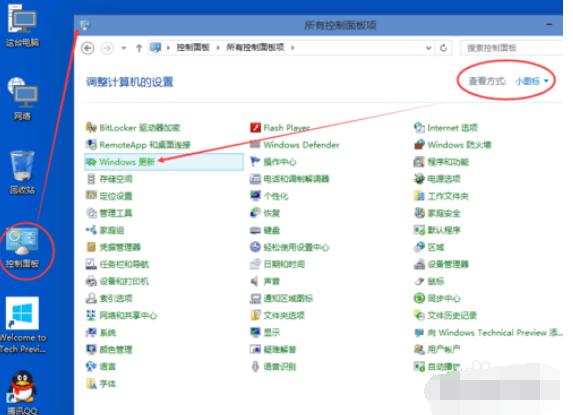Open 默认程序 icon
Screen dimensions: 573x415
(419, 230)
